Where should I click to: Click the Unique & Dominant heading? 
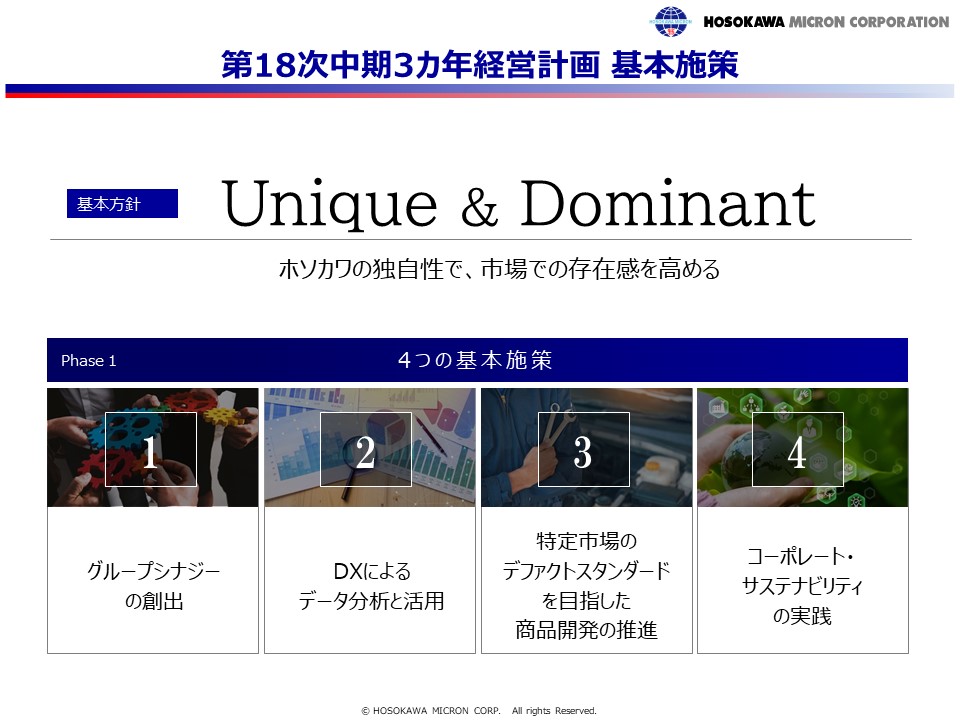[x=518, y=203]
